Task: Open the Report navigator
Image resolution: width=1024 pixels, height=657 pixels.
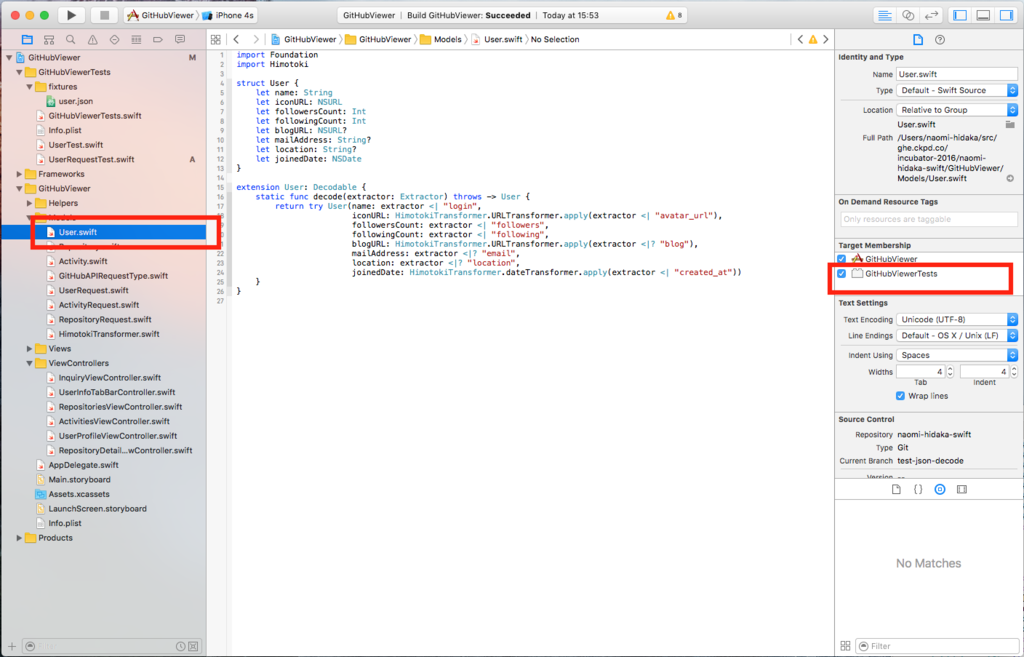Action: [180, 40]
